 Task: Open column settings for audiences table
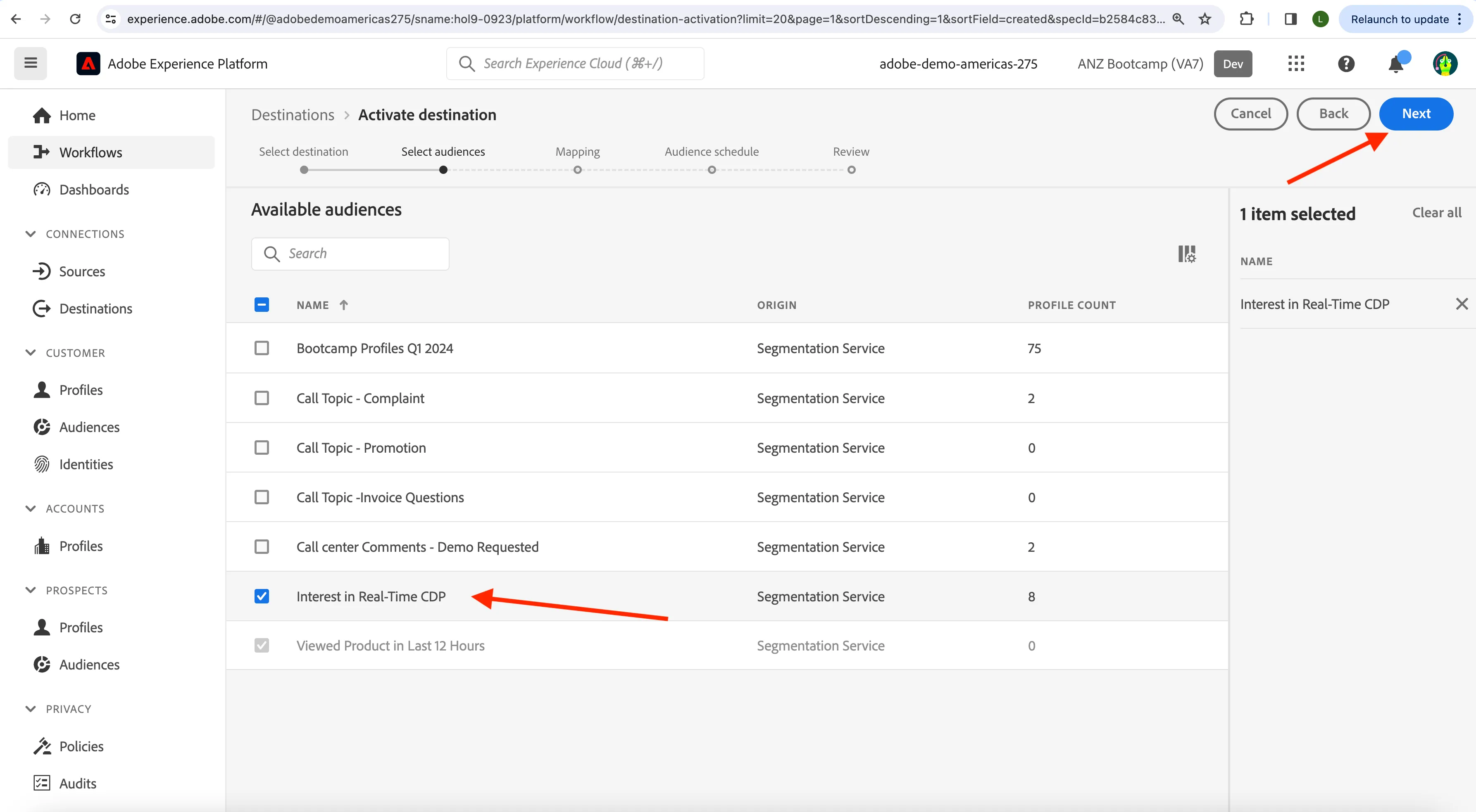pyautogui.click(x=1187, y=254)
